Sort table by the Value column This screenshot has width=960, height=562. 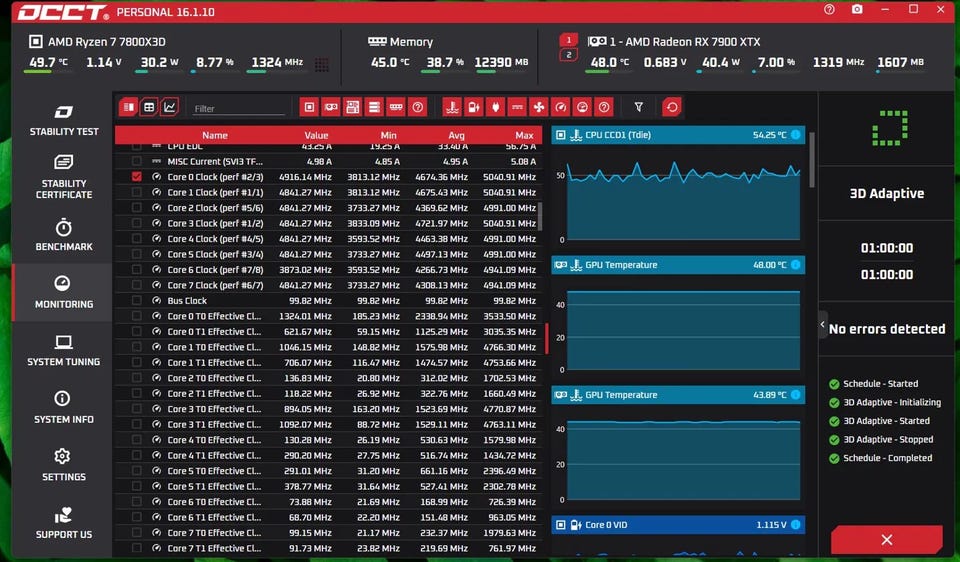click(x=316, y=135)
